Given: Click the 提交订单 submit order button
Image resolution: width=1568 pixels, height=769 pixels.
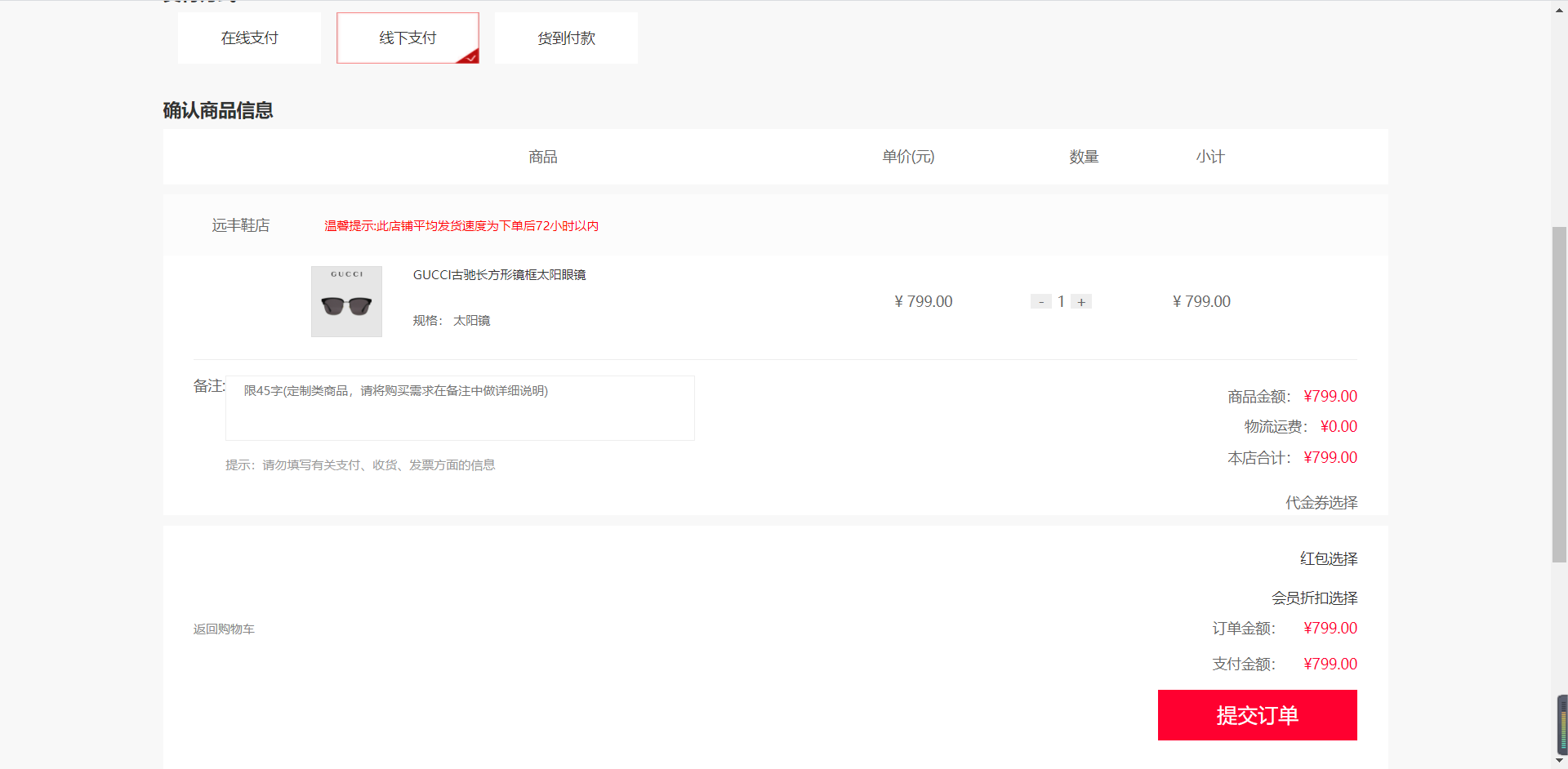Looking at the screenshot, I should 1258,715.
